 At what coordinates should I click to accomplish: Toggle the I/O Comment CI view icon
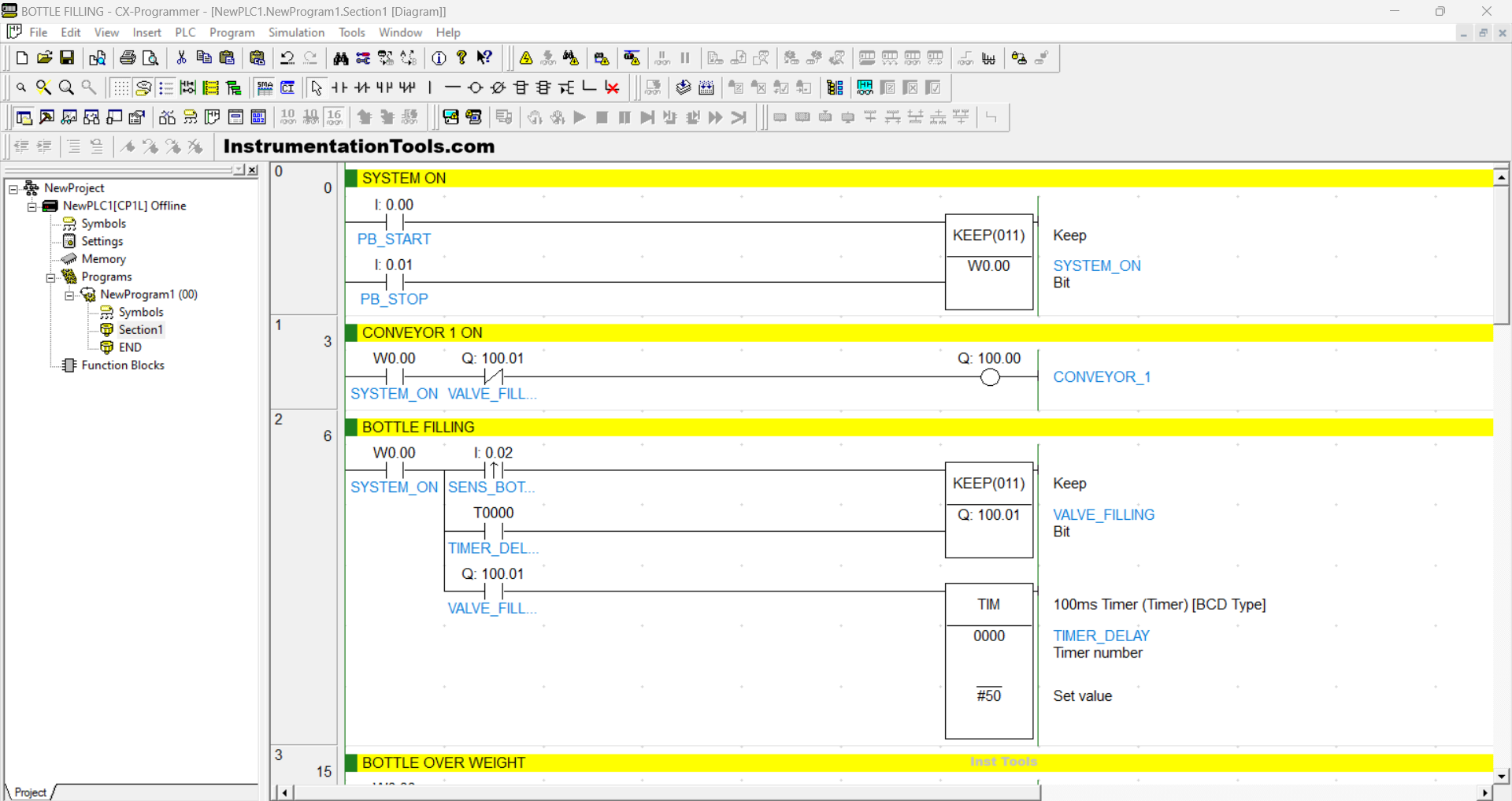(288, 87)
